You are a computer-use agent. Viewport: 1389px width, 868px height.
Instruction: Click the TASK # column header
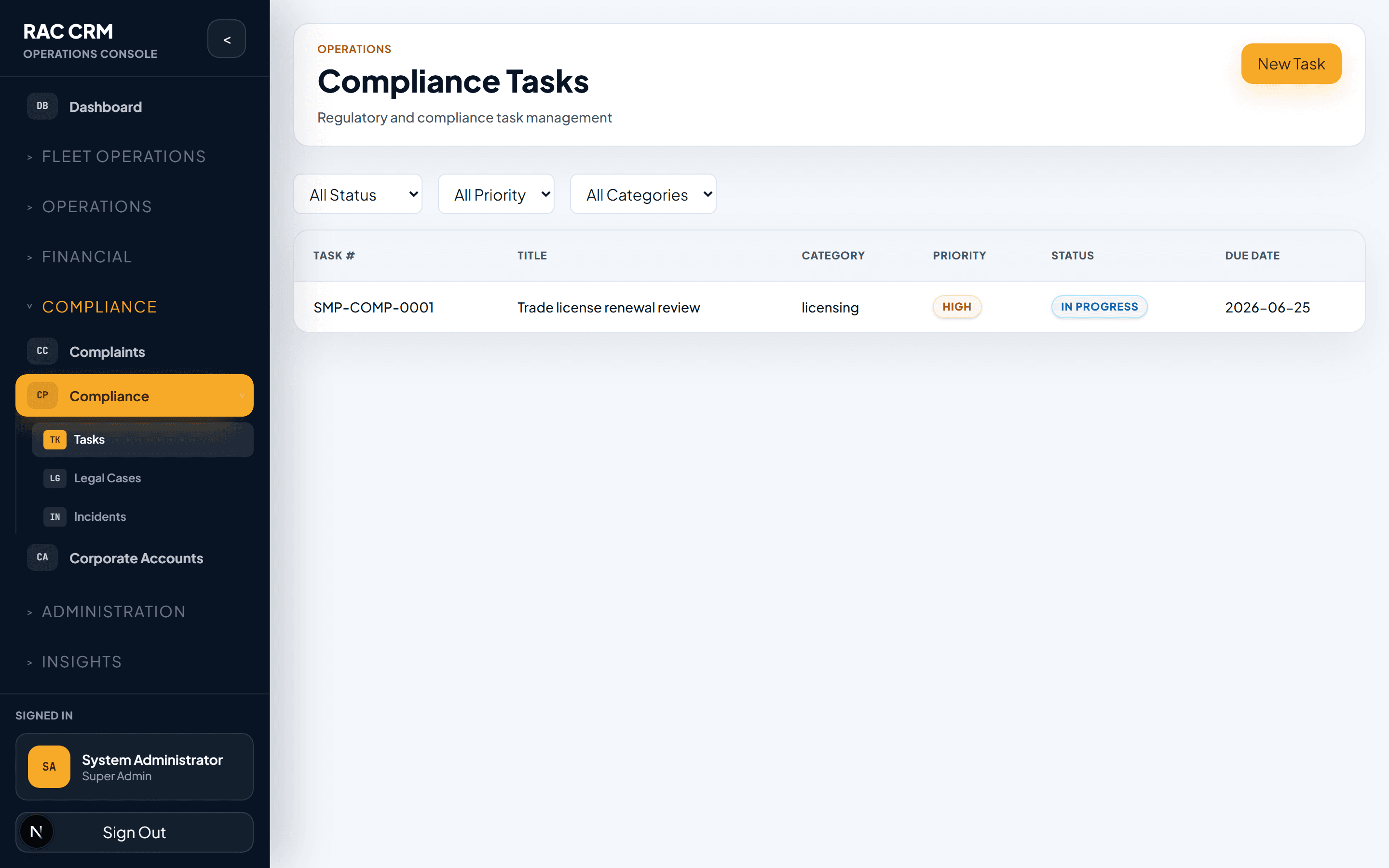334,256
